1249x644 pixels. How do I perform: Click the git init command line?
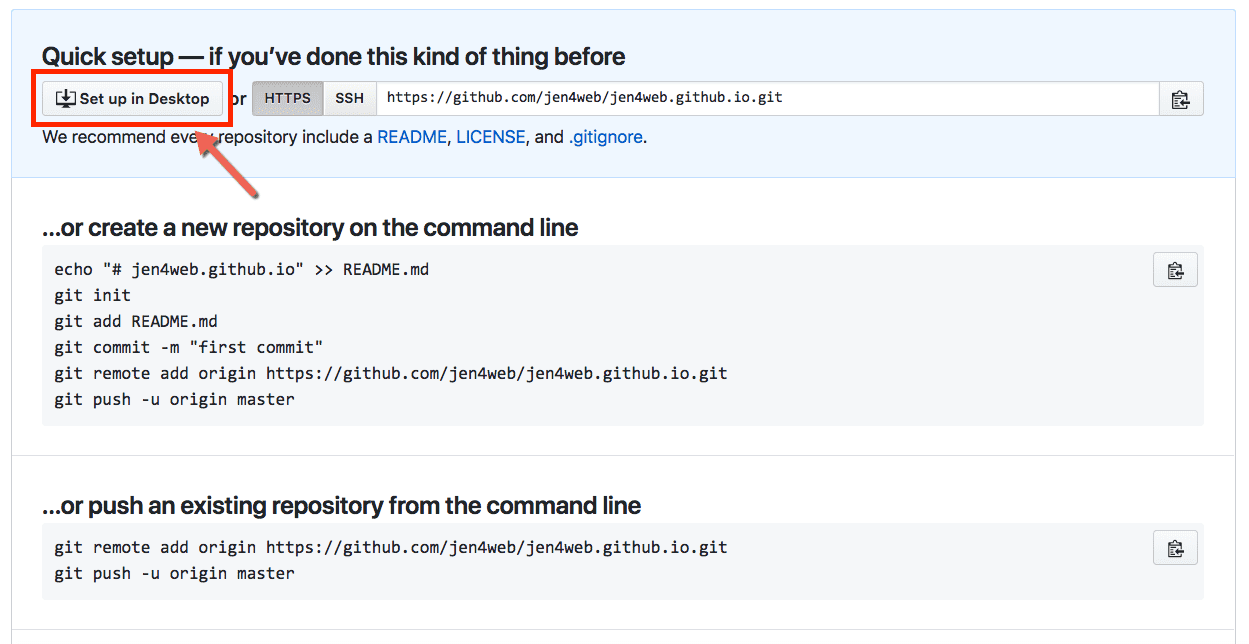tap(92, 296)
